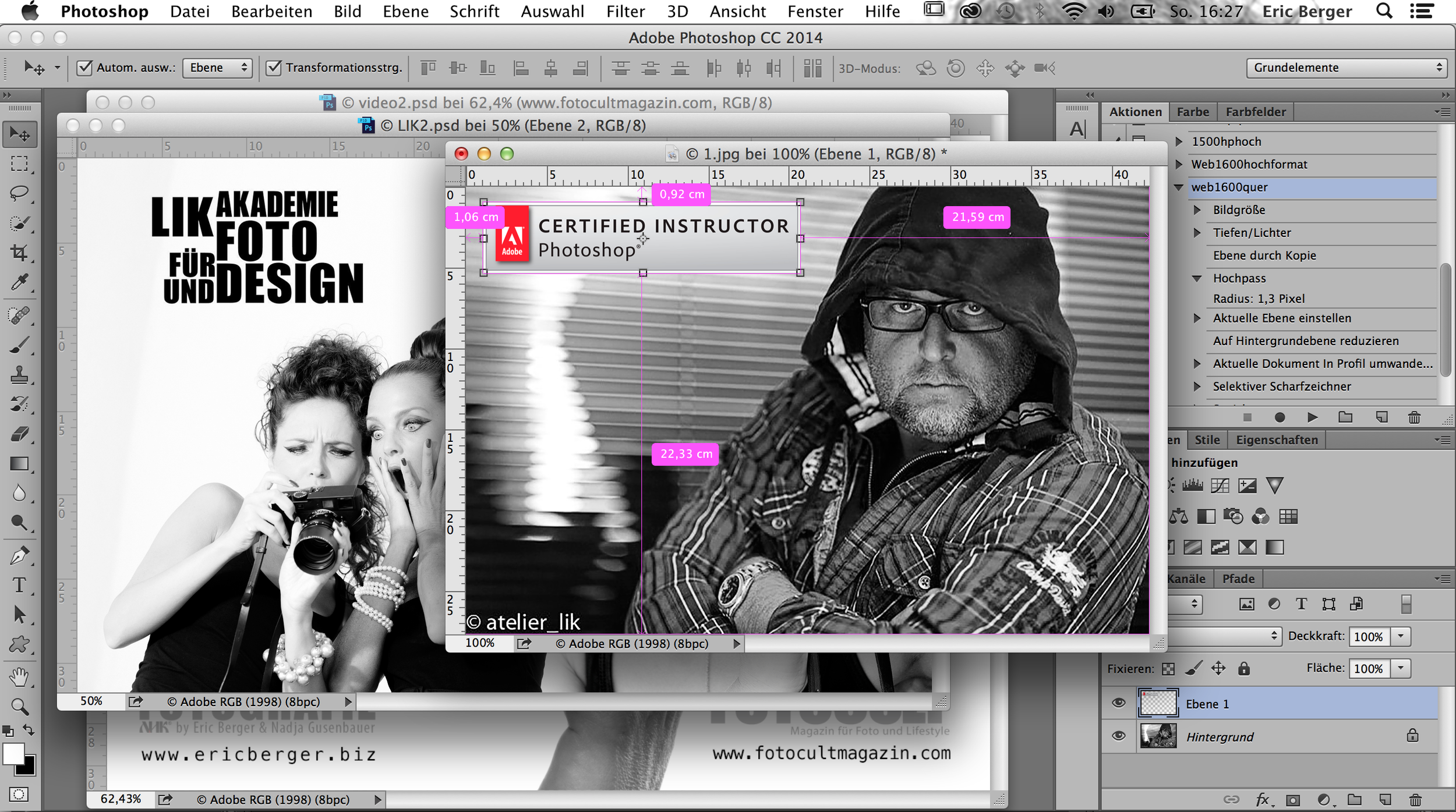Select the Eyedropper tool
1456x812 pixels.
tap(19, 283)
